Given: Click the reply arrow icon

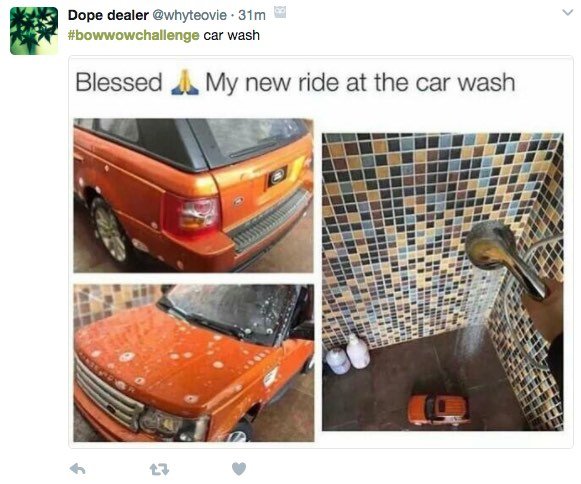Looking at the screenshot, I should [78, 469].
